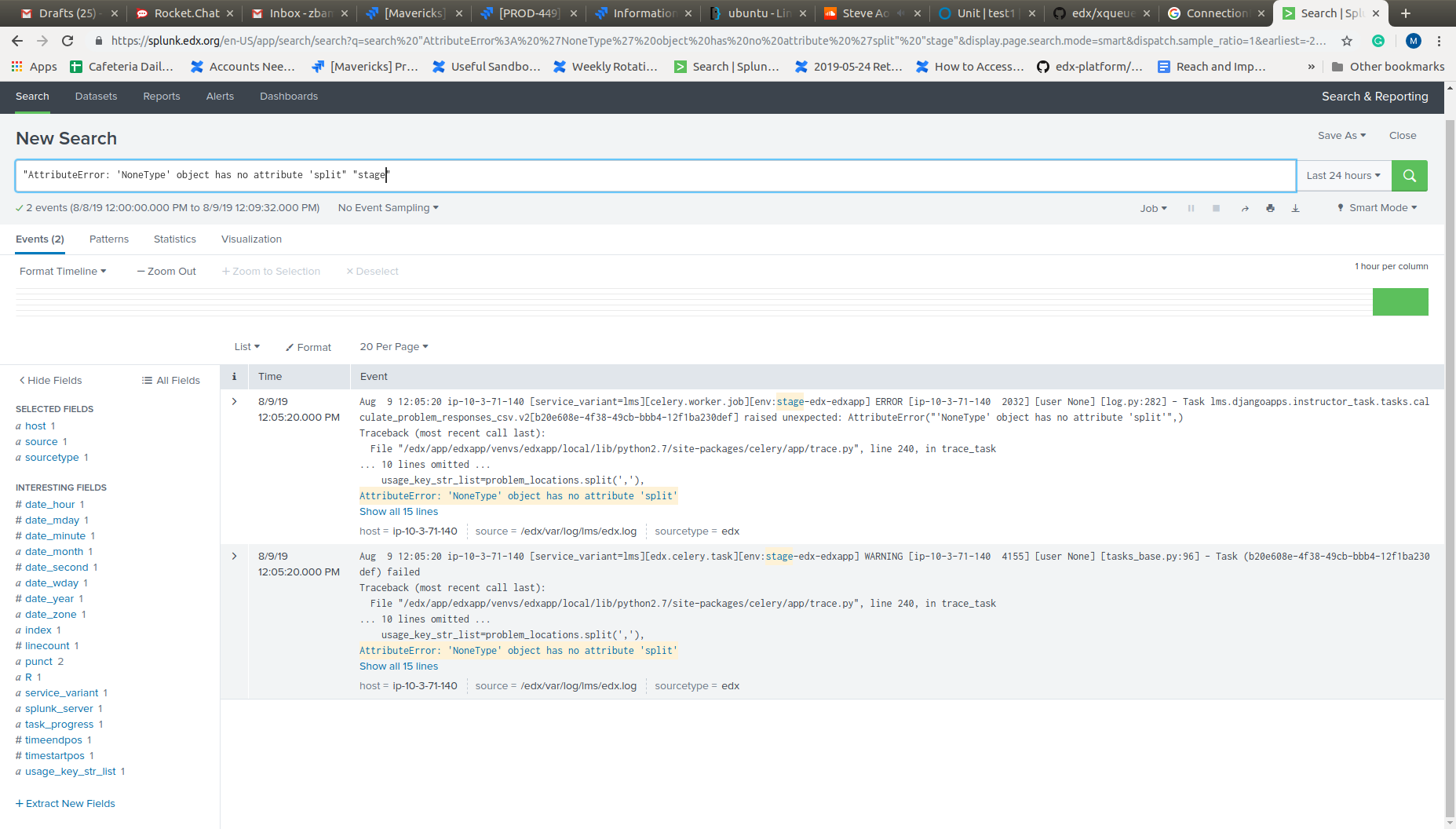Click the search query input field
Screen dimensions: 1456x829
pos(655,176)
